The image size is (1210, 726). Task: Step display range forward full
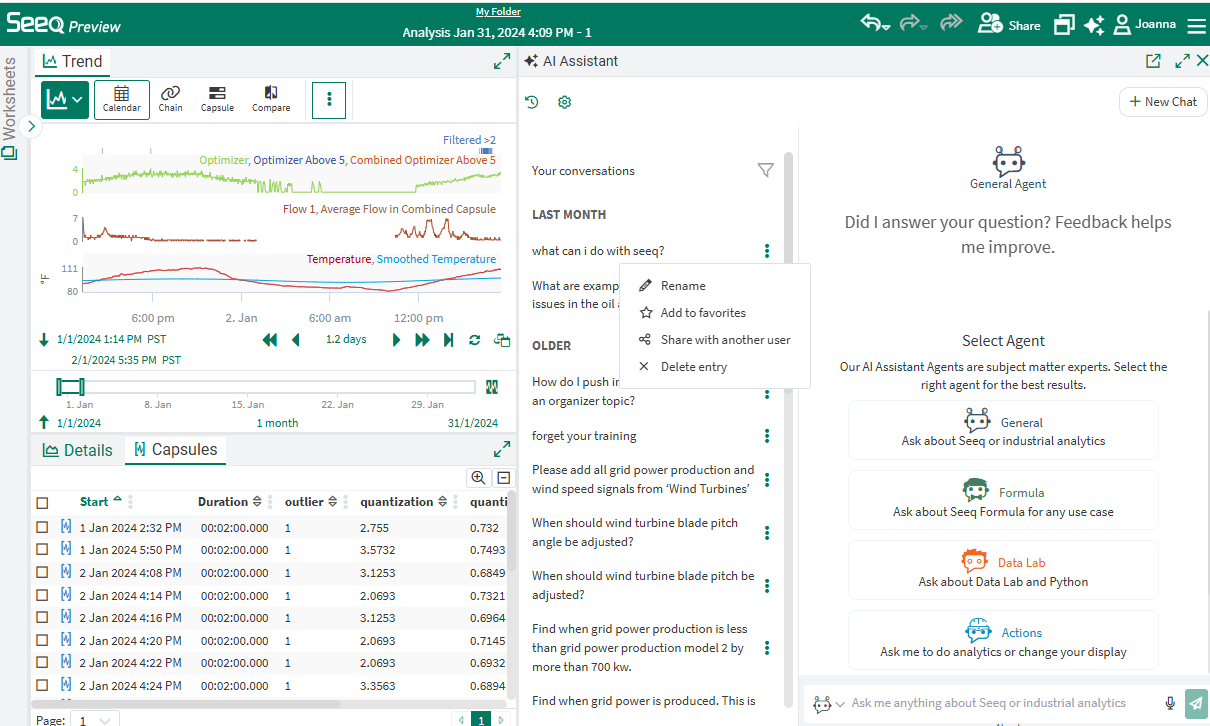[x=422, y=340]
